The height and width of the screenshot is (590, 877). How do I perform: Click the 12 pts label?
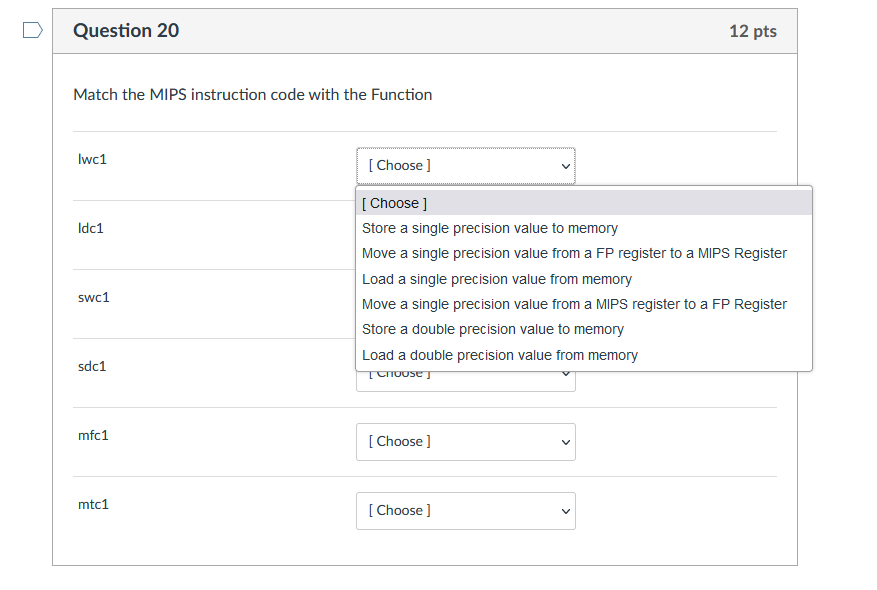coord(752,31)
